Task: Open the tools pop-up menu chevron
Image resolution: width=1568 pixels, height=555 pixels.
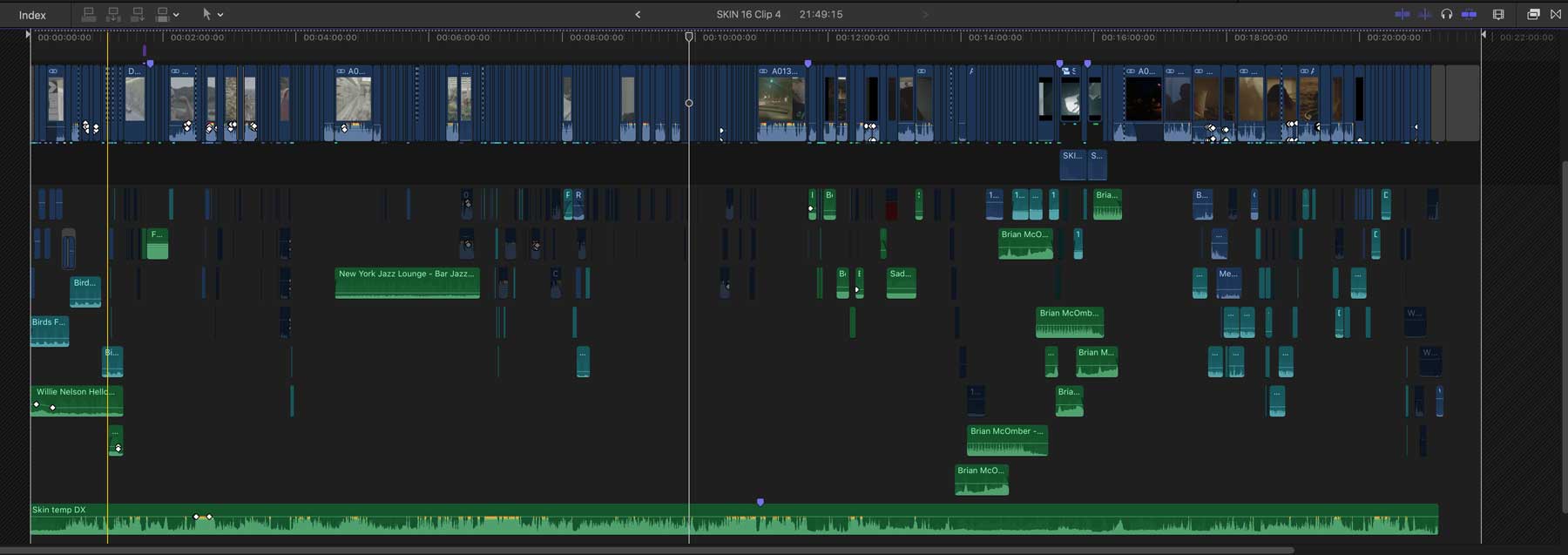Action: [220, 15]
